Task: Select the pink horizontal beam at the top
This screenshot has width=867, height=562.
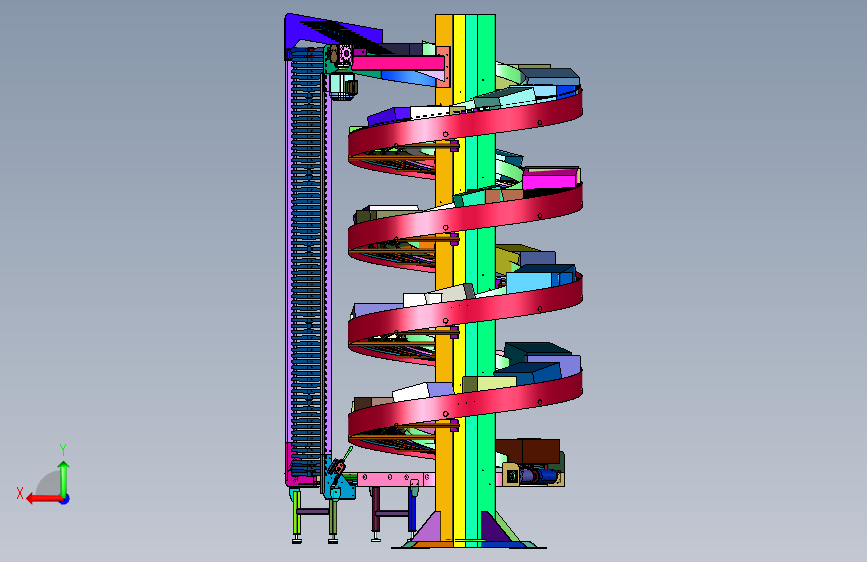Action: 398,63
